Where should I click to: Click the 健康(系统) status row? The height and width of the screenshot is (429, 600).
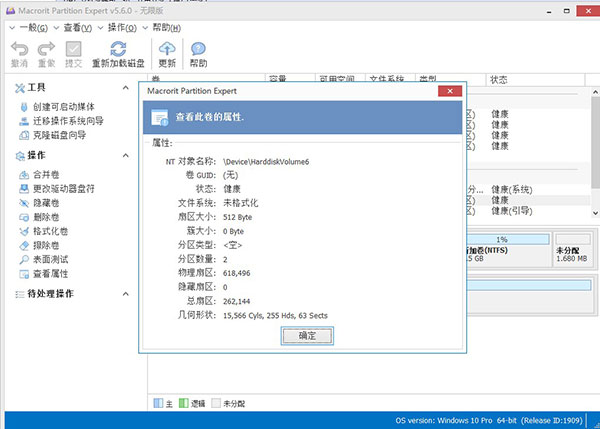coord(512,189)
